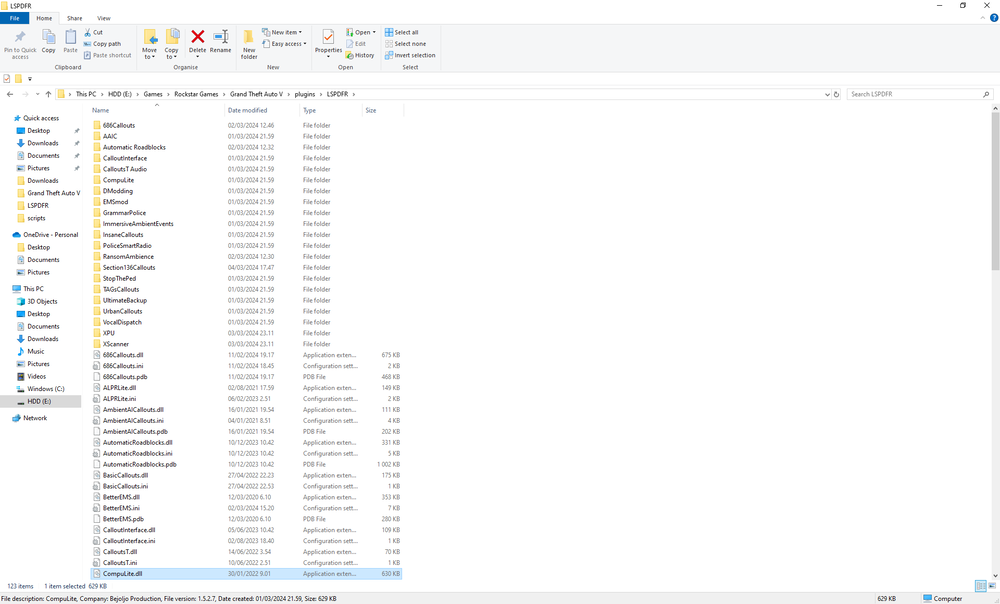Click Select all in the ribbon
The image size is (1000, 604).
[x=404, y=31]
